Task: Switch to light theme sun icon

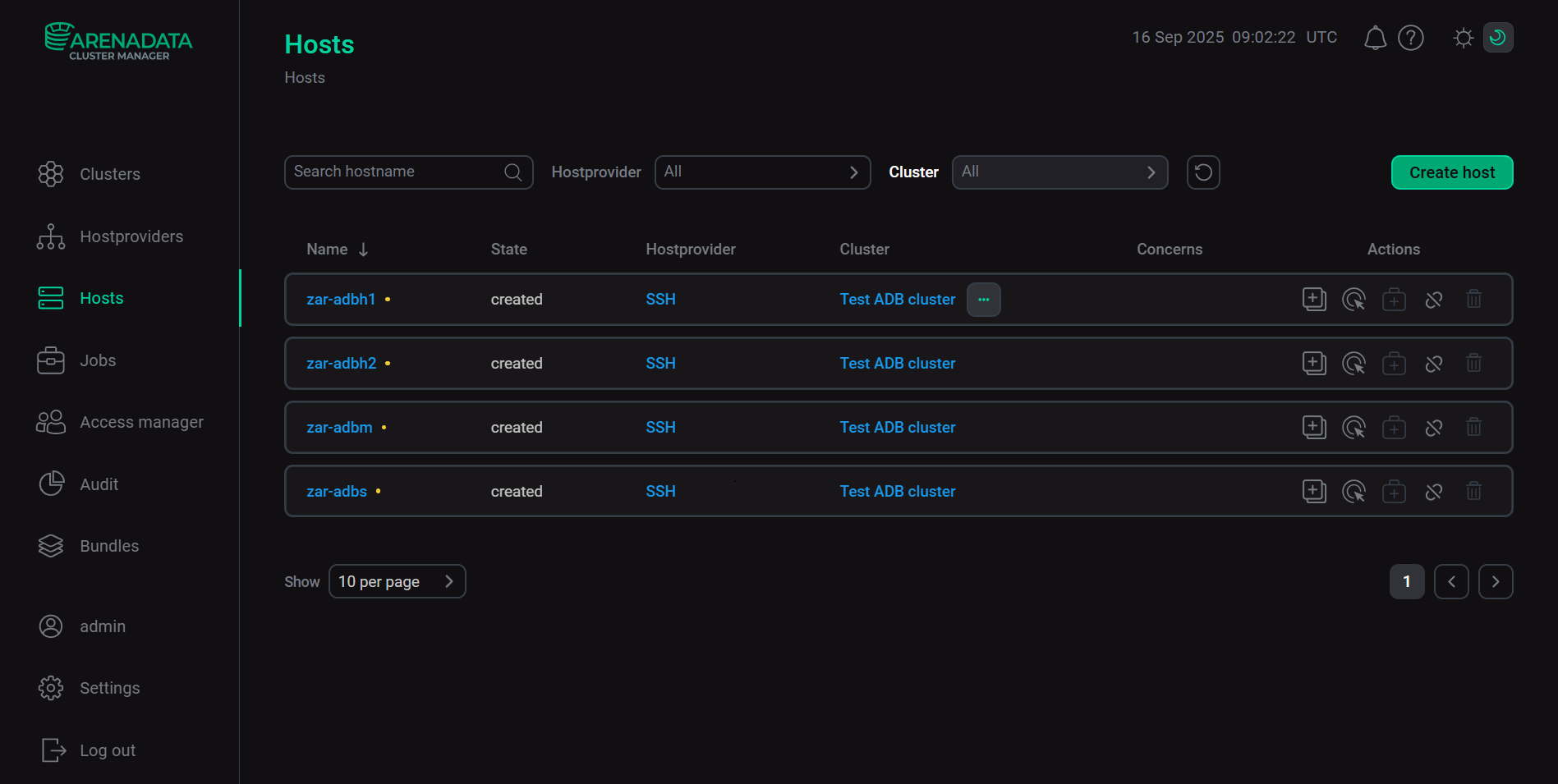Action: 1463,38
